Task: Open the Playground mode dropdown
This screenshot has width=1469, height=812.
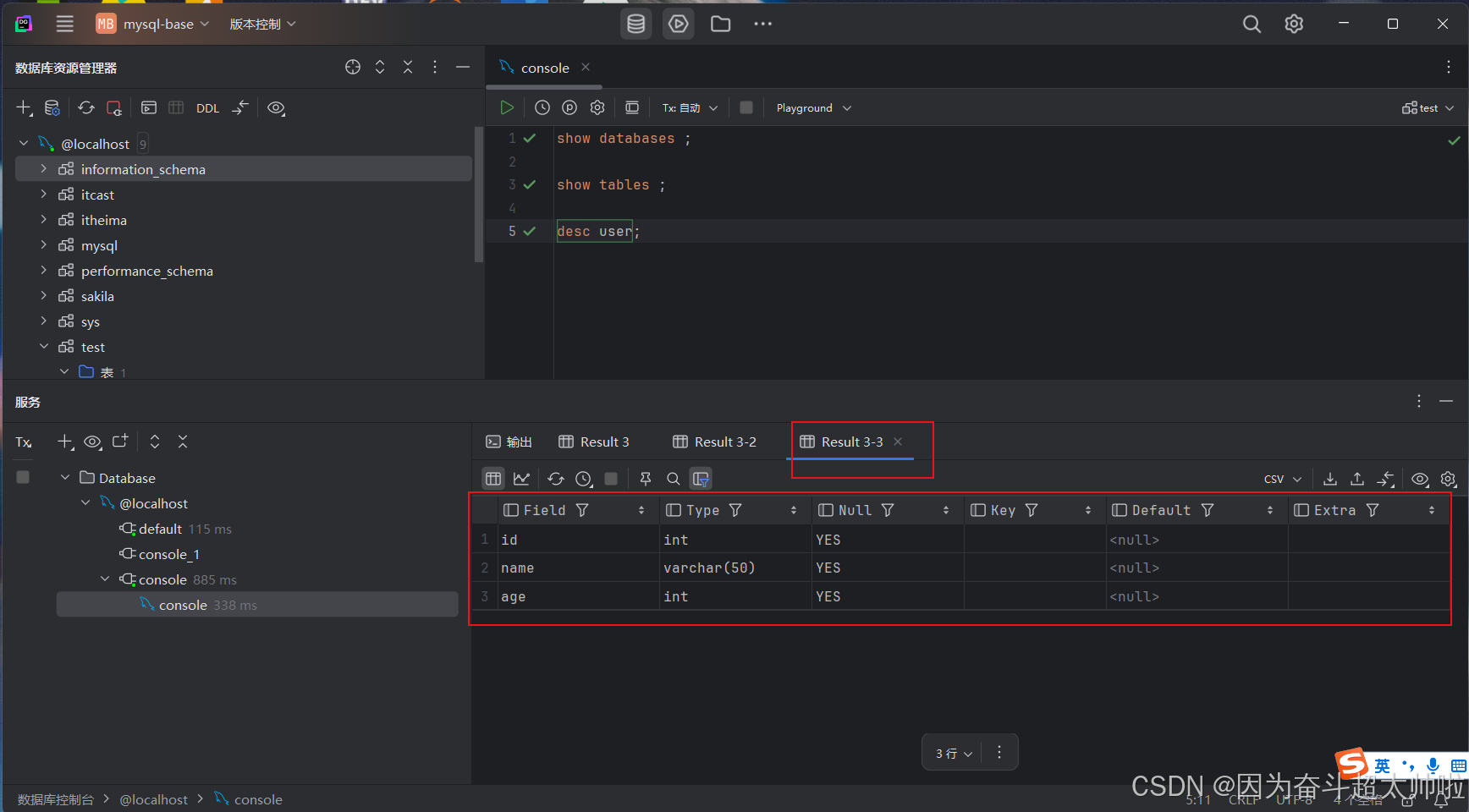Action: (x=814, y=107)
